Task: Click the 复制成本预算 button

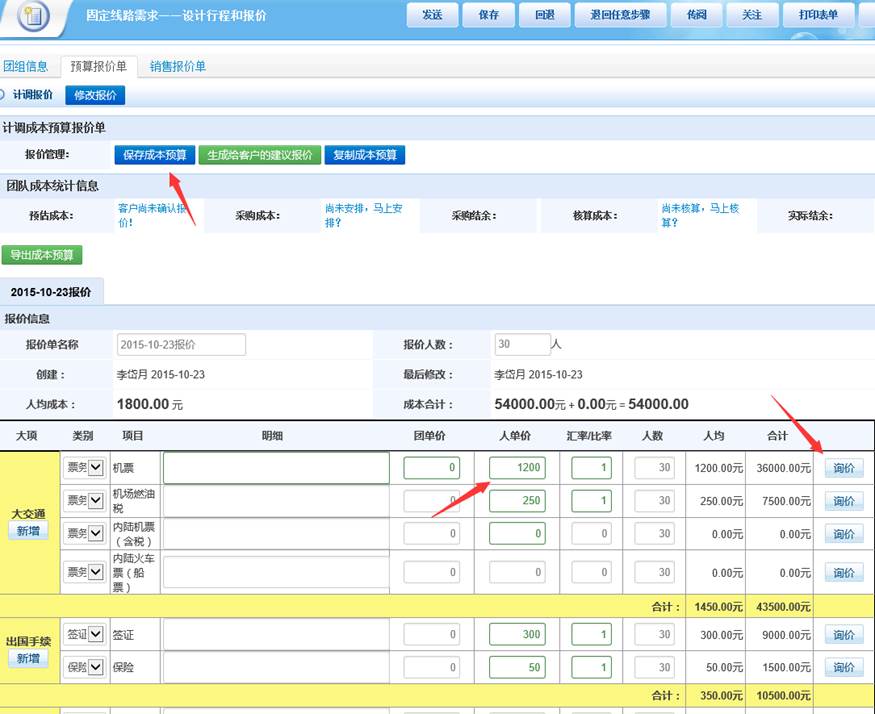Action: [364, 155]
